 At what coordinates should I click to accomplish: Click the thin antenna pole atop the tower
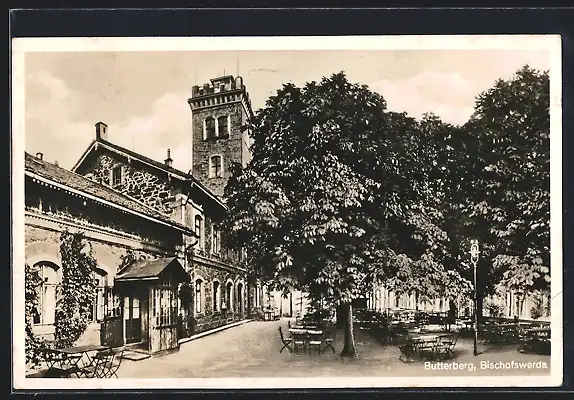pos(238,66)
